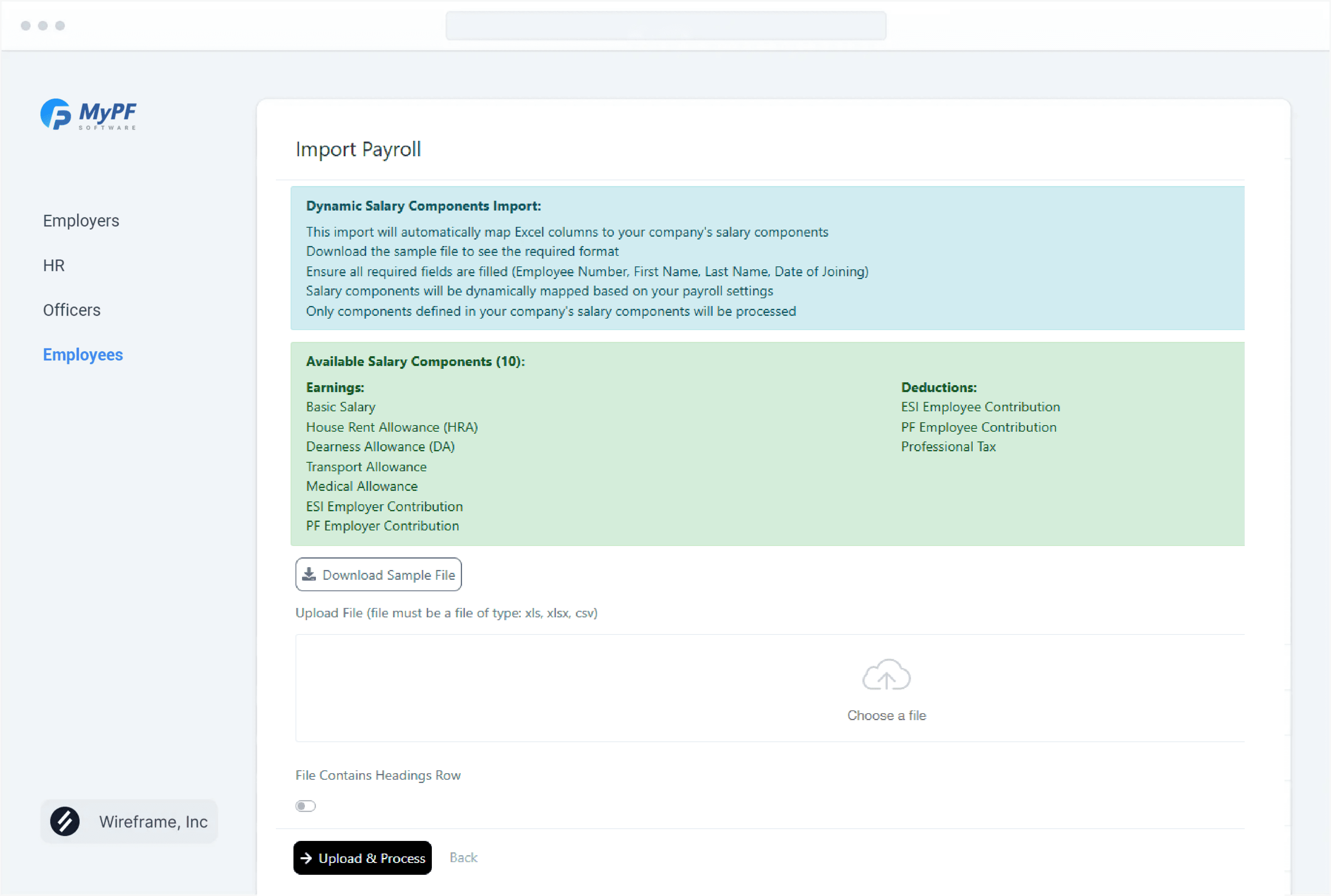Click the Import Payroll heading
This screenshot has width=1331, height=896.
(358, 149)
